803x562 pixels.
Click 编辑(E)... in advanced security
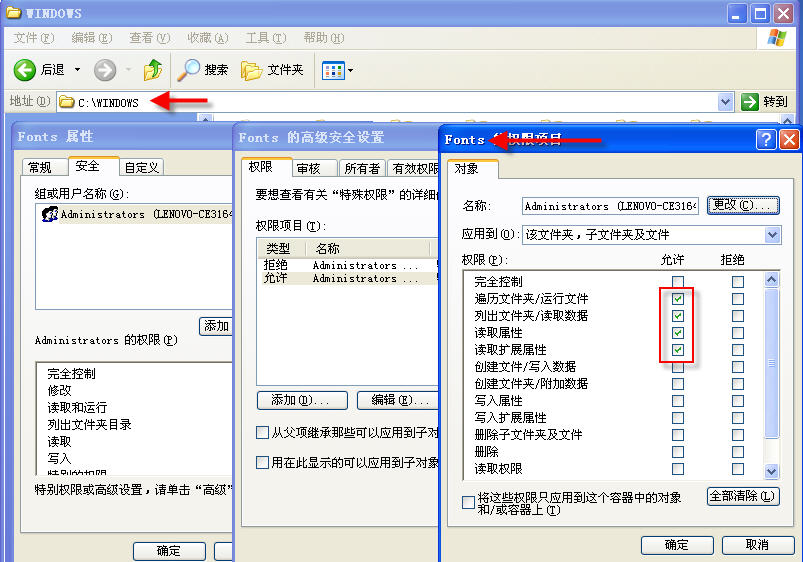[398, 400]
